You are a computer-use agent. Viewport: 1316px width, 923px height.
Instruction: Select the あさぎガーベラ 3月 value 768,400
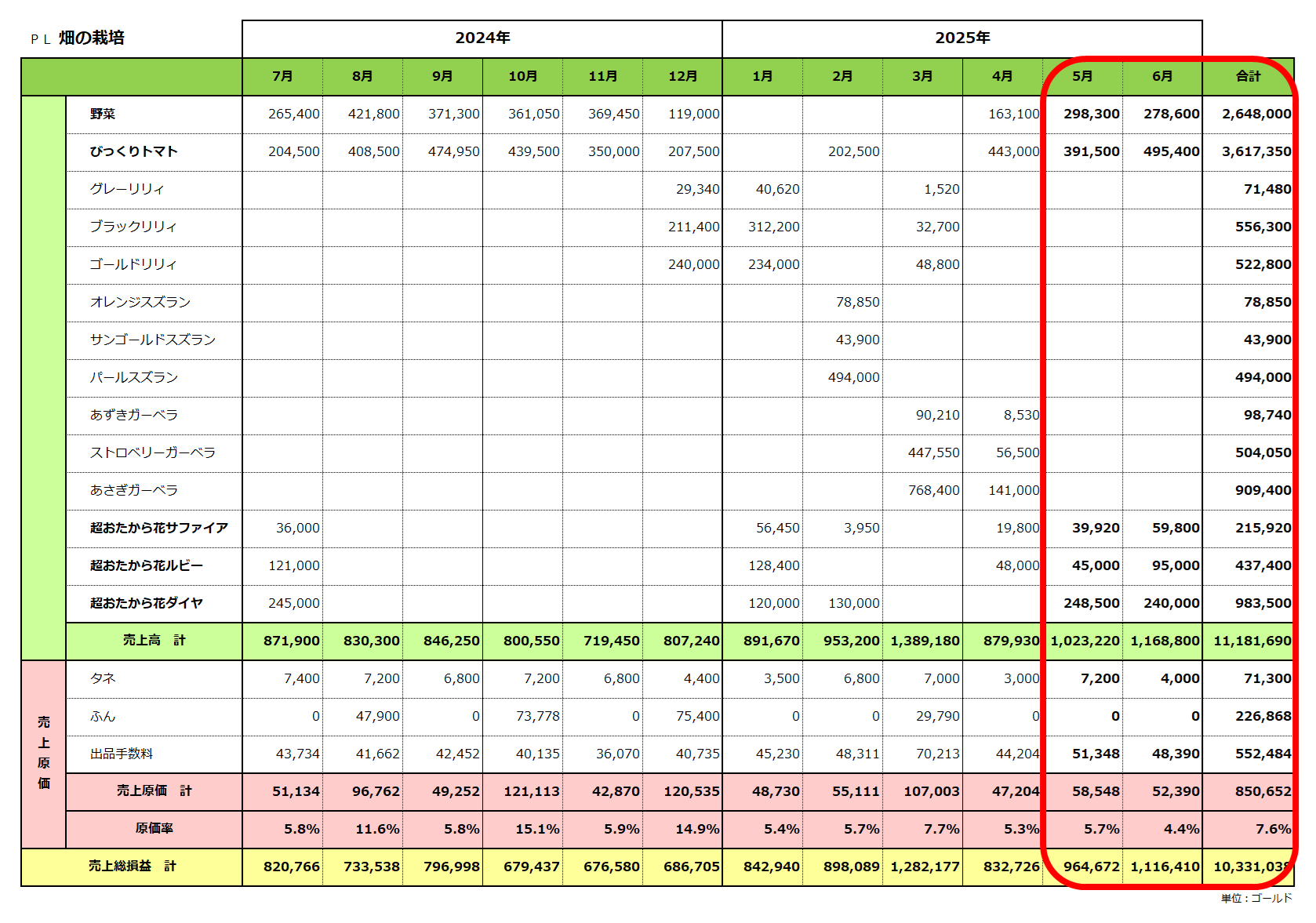(x=933, y=490)
